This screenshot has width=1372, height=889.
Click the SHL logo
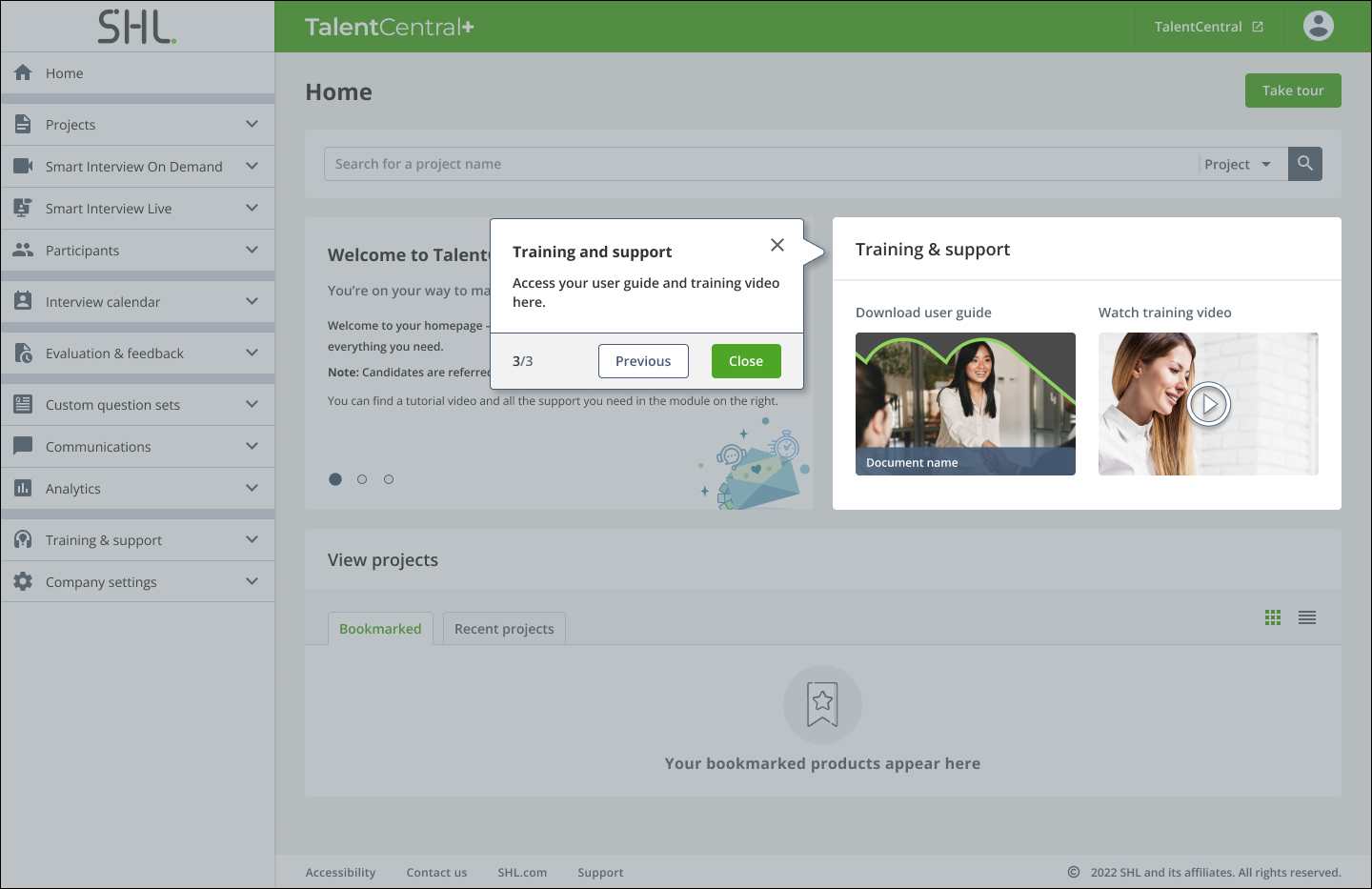[x=137, y=27]
